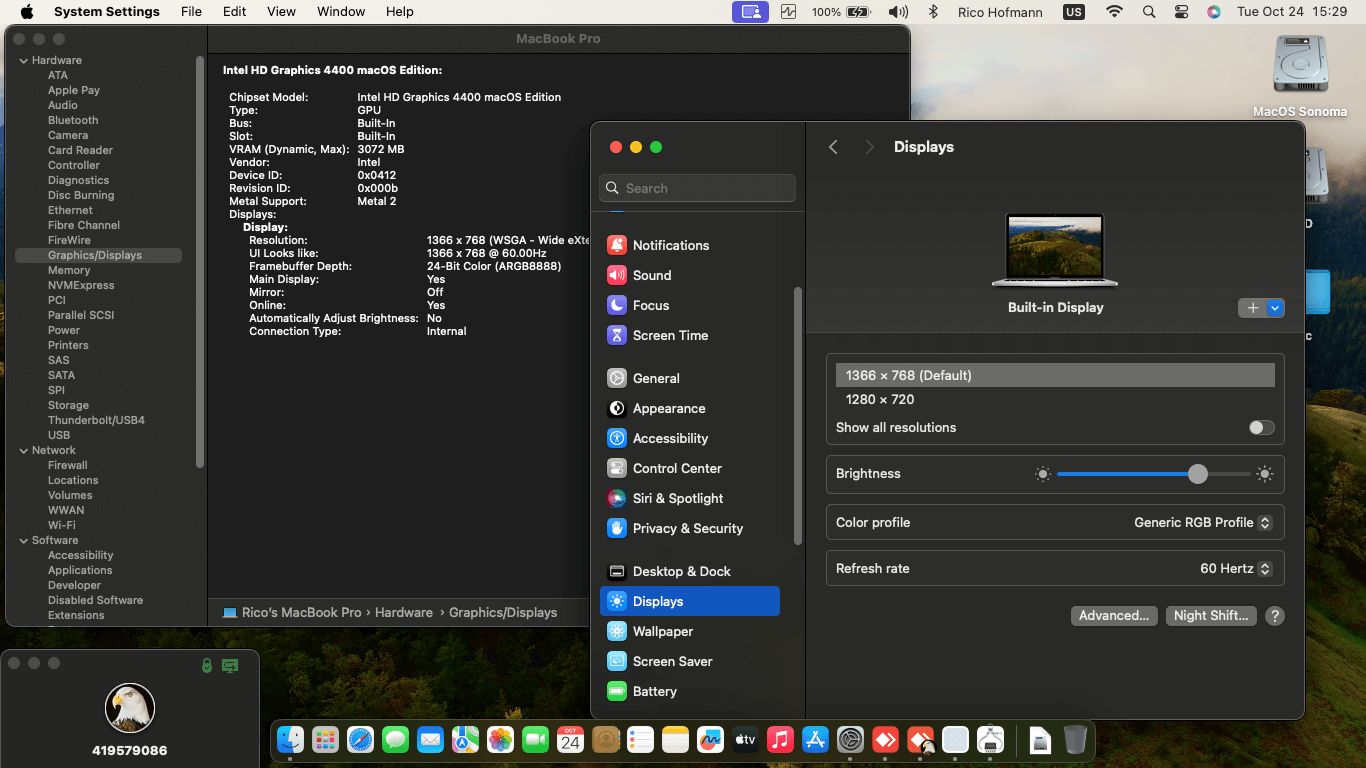Click the Night Shift... button
This screenshot has height=768, width=1366.
(x=1210, y=616)
